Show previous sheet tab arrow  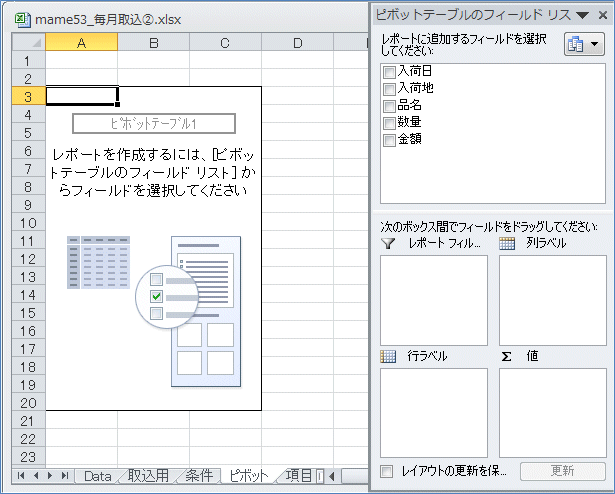36,476
